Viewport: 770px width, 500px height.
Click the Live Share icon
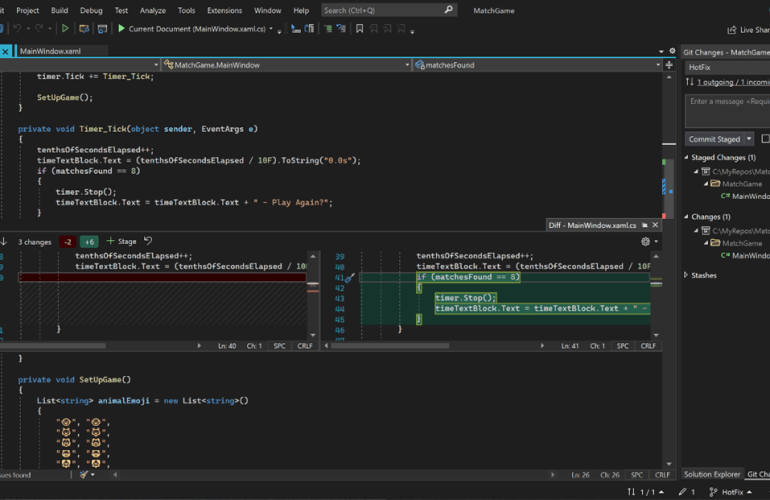pos(730,30)
